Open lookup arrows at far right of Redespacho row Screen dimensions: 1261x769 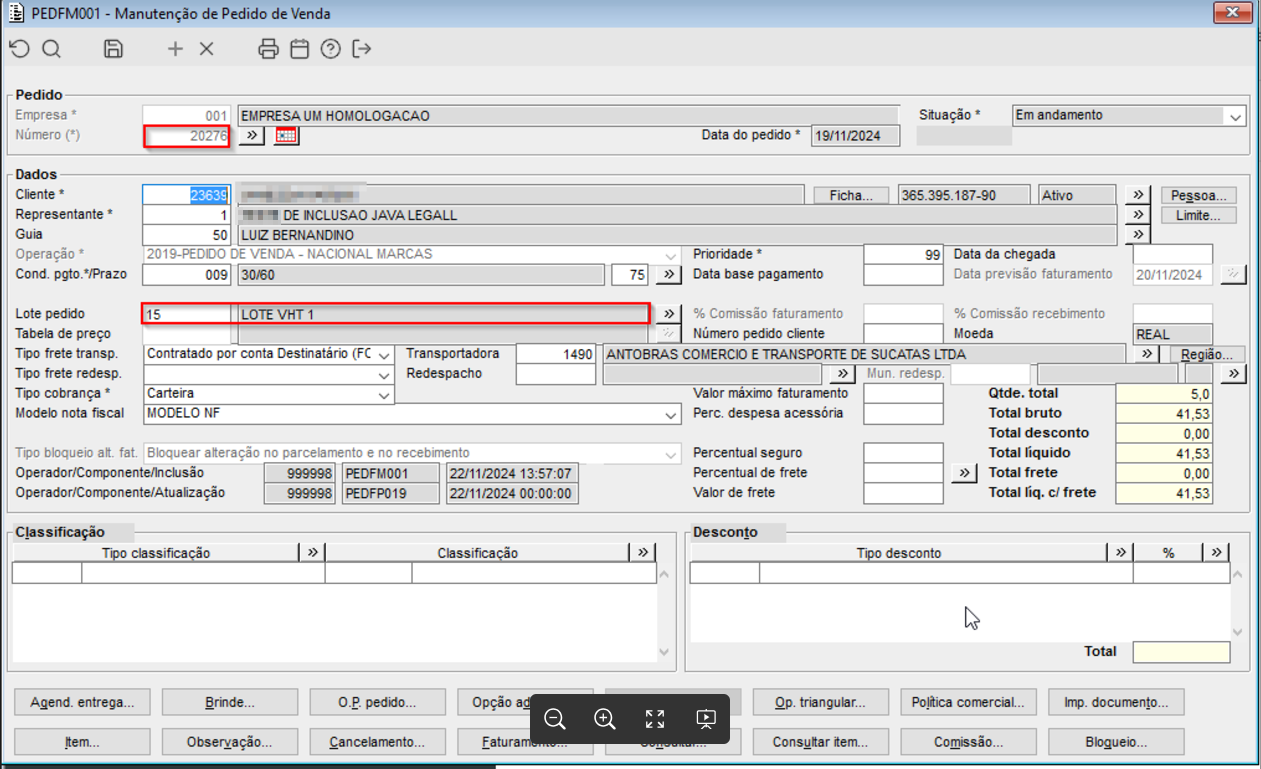pos(1234,374)
